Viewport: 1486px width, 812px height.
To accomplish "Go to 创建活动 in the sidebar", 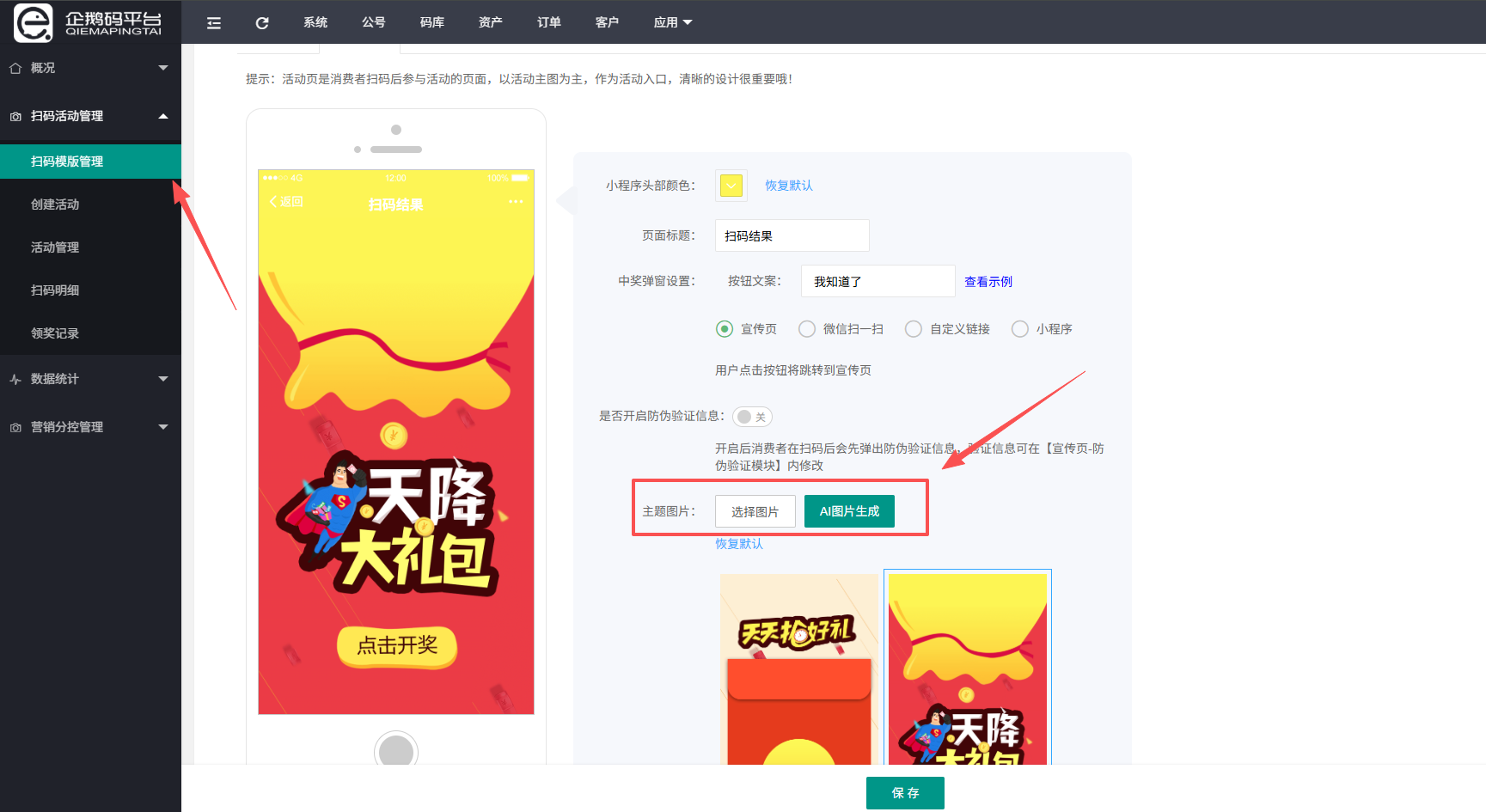I will (55, 205).
